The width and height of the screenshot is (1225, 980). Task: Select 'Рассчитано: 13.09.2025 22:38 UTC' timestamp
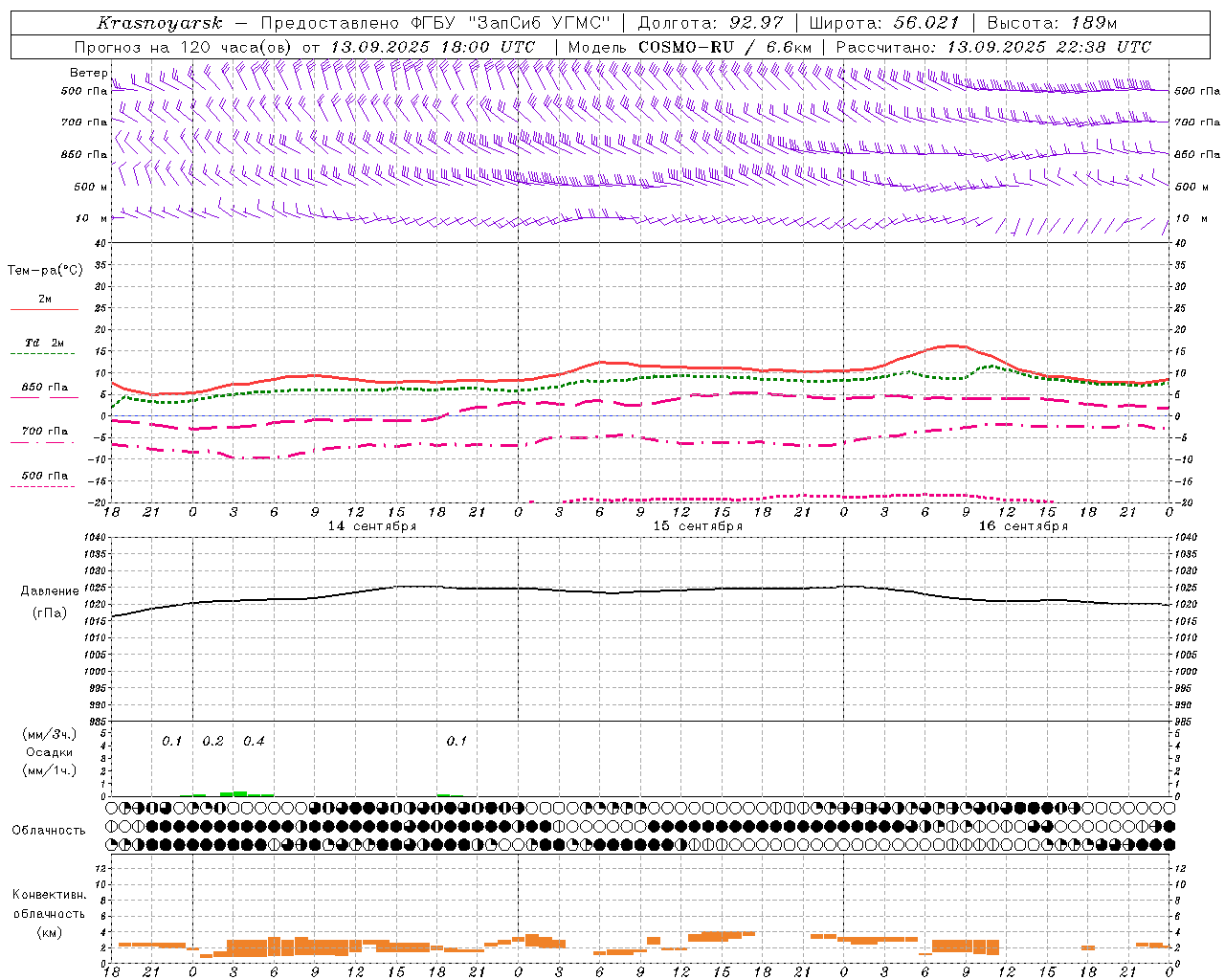[x=993, y=47]
